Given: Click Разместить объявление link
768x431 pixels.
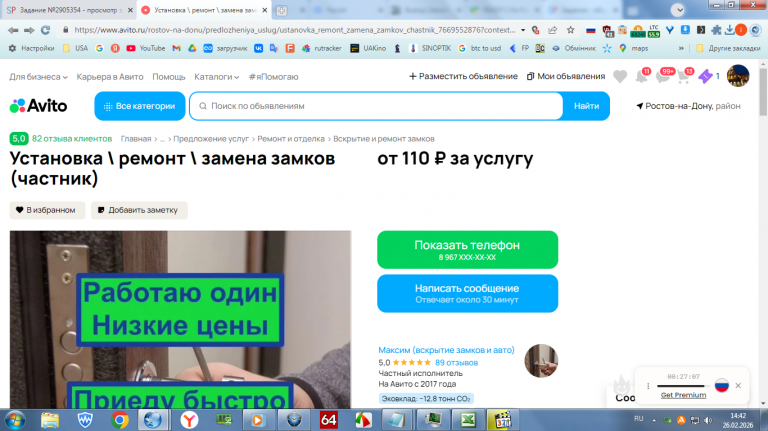Looking at the screenshot, I should point(463,76).
